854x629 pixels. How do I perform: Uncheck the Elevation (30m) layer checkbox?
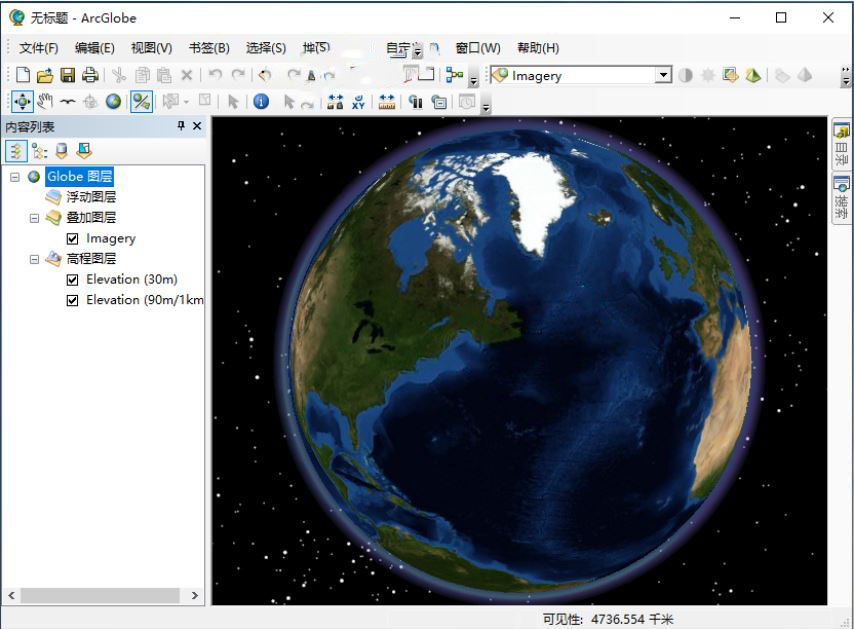point(73,280)
